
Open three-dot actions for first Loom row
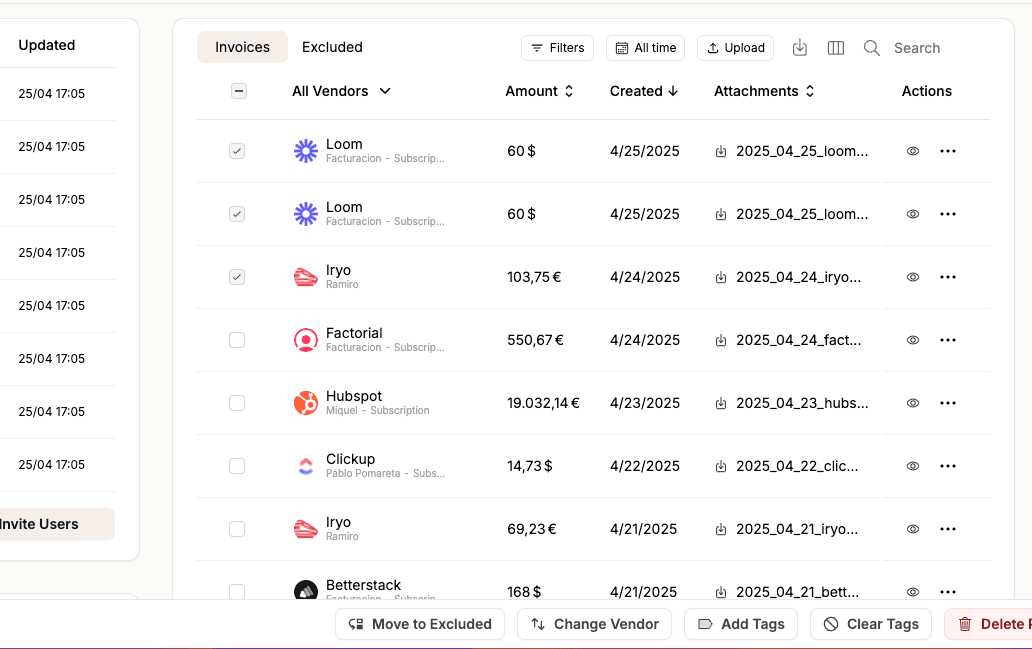click(947, 151)
